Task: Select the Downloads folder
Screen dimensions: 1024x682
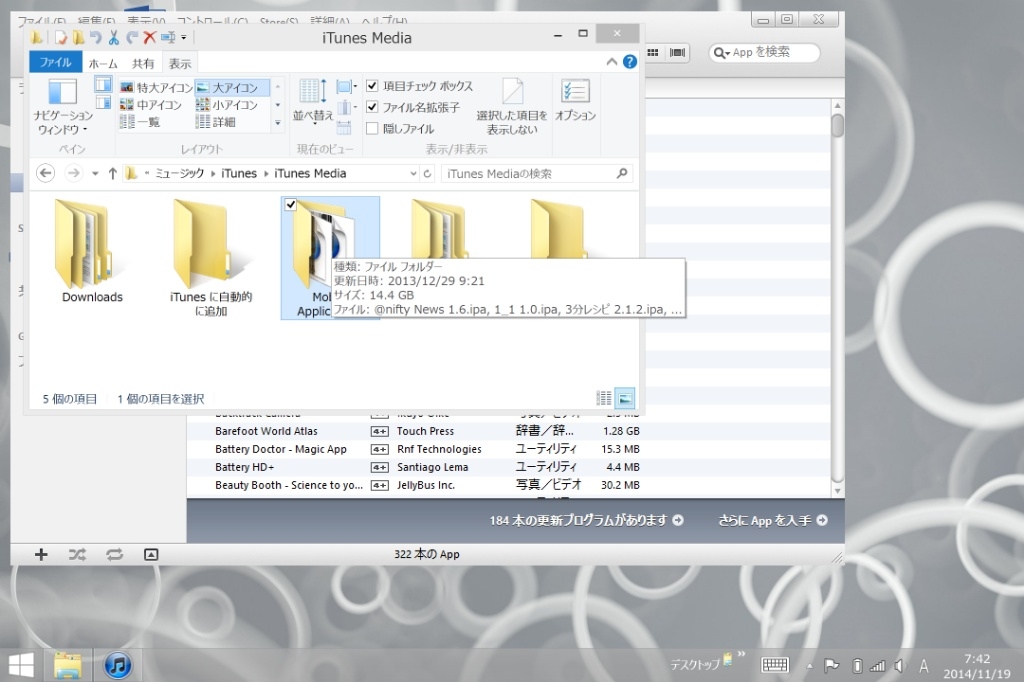Action: [x=92, y=252]
